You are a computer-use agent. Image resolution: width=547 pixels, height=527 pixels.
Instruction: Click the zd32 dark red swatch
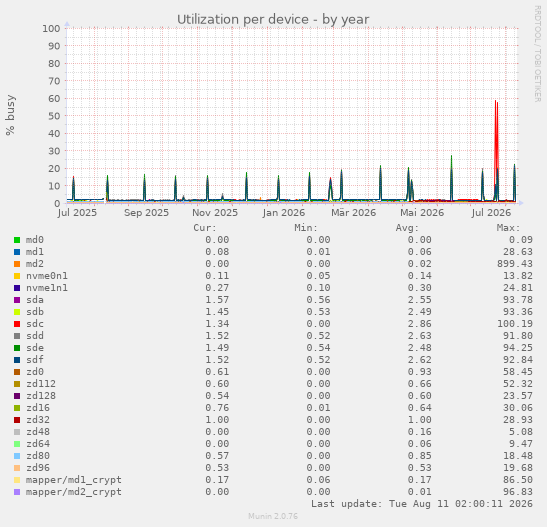17,420
